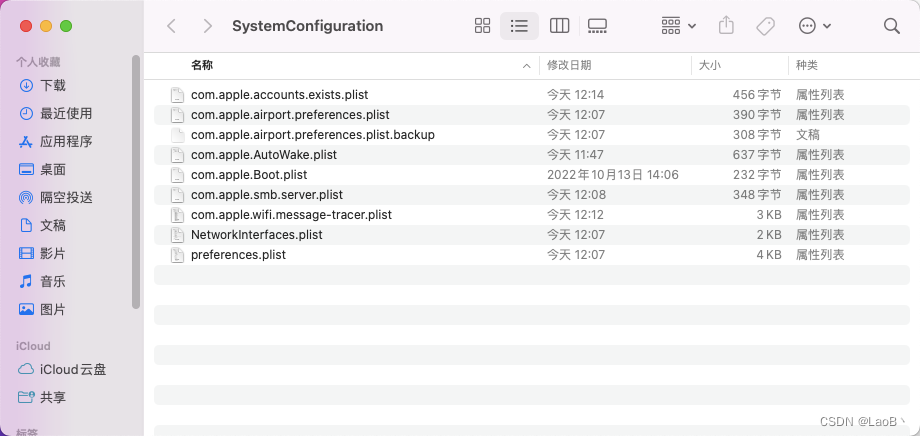Image resolution: width=920 pixels, height=436 pixels.
Task: Click the 个人收藏 sidebar section header
Action: pos(38,62)
